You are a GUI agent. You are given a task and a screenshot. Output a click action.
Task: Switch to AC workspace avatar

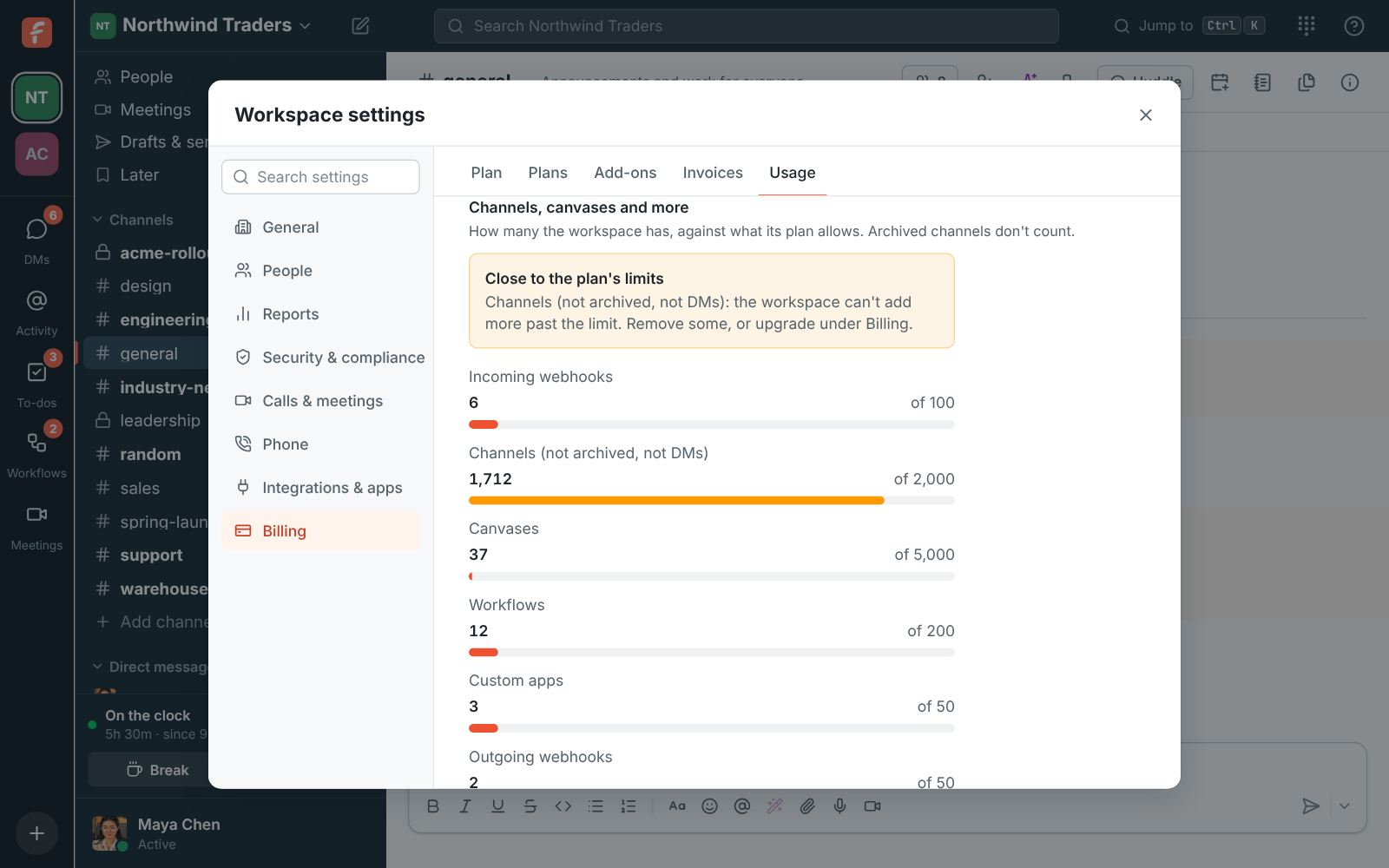tap(36, 154)
